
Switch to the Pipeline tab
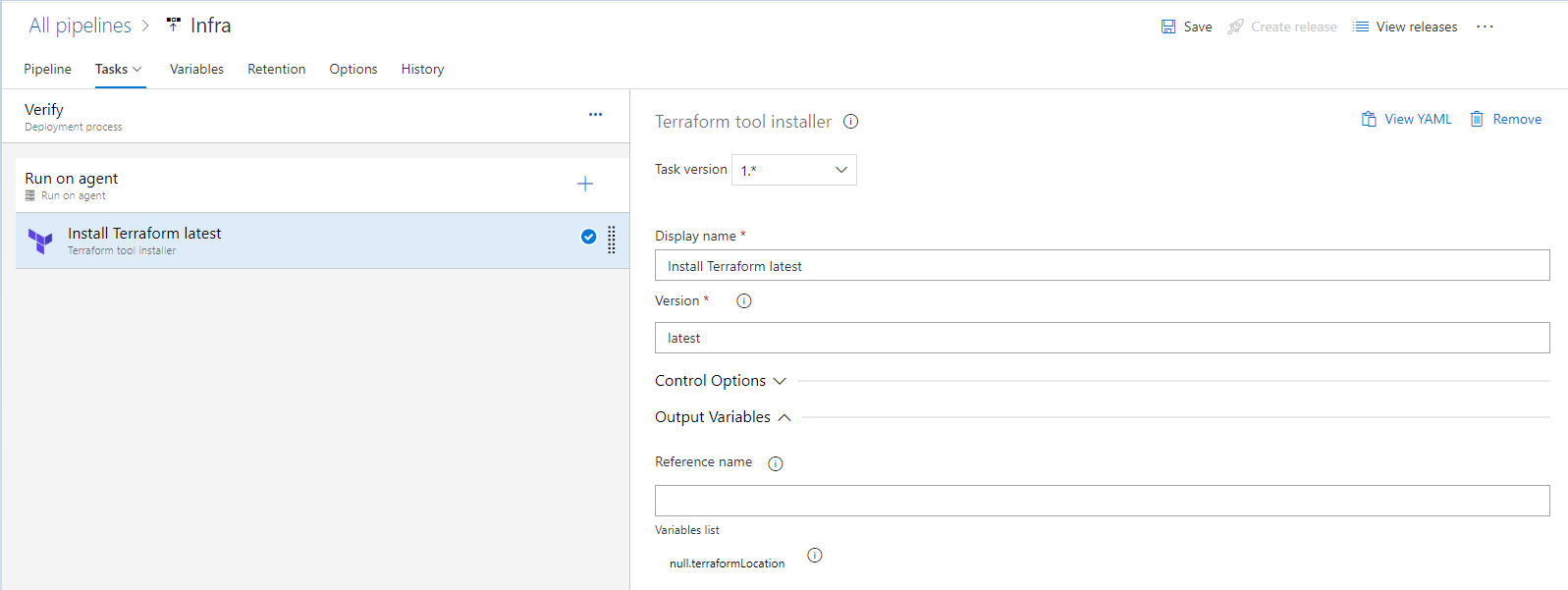tap(47, 69)
